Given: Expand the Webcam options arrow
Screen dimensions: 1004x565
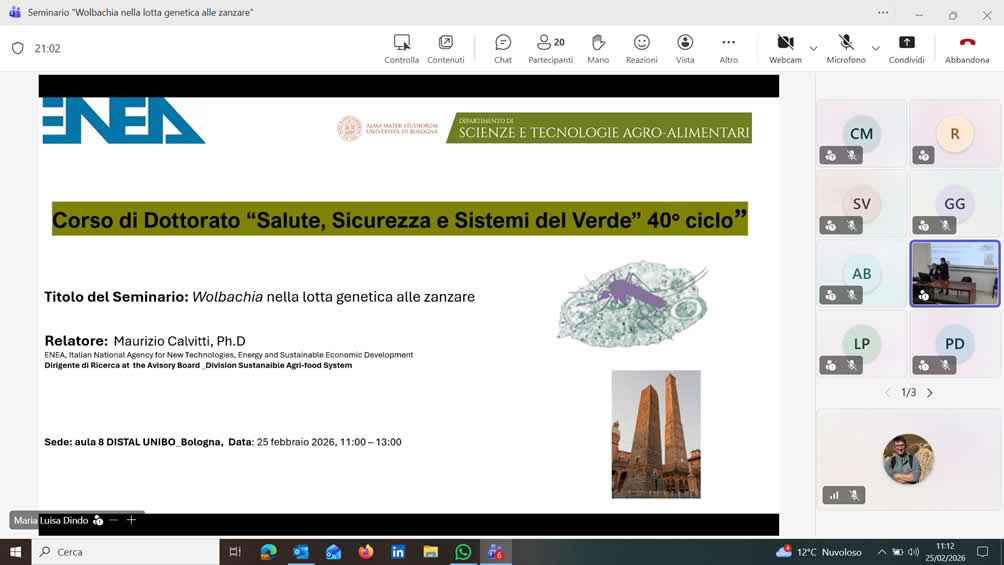Looking at the screenshot, I should 813,48.
